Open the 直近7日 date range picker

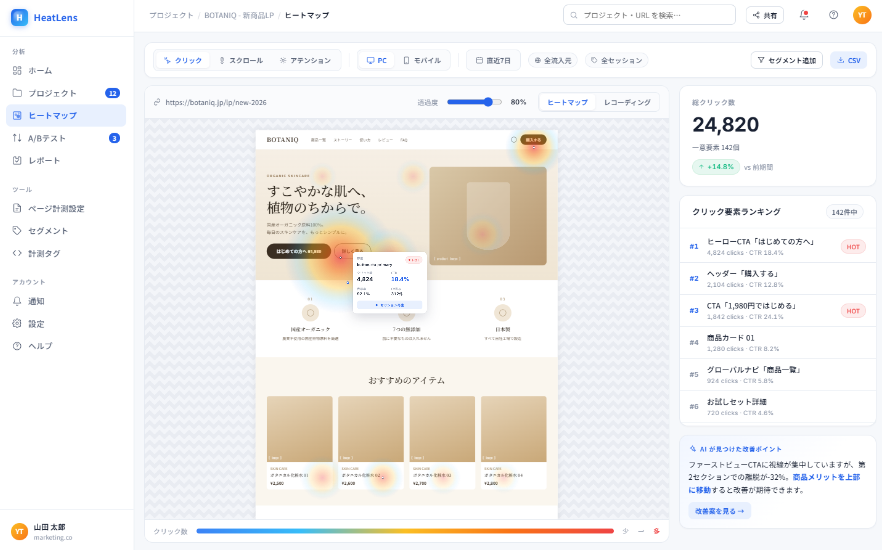[493, 60]
